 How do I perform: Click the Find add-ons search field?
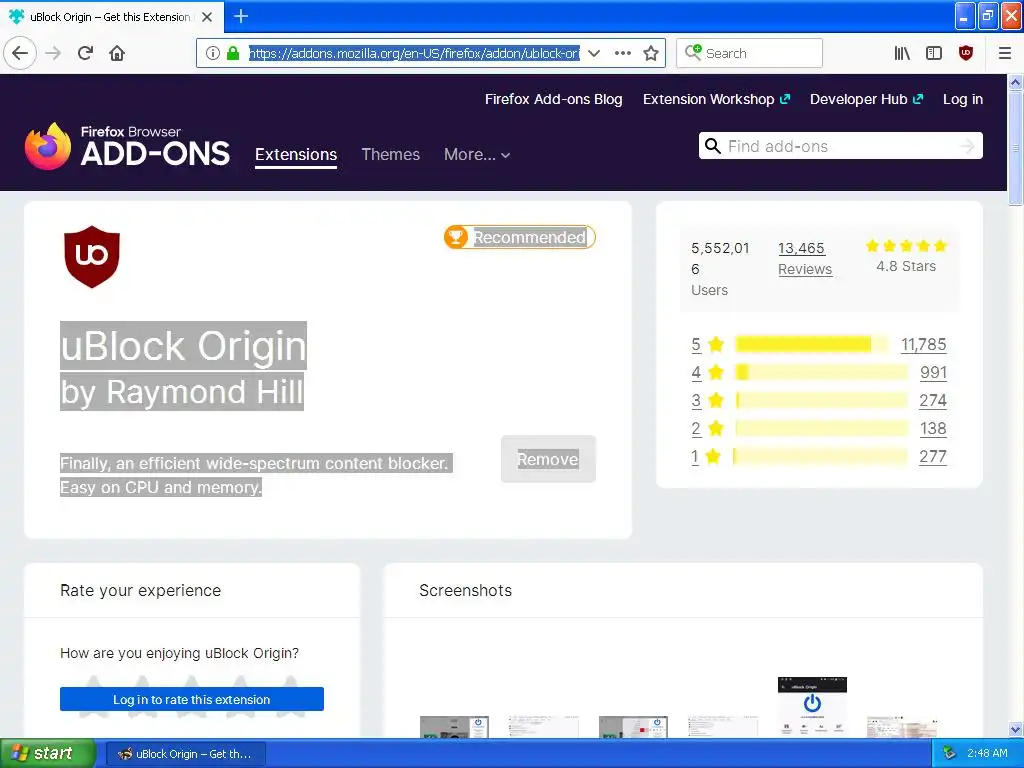tap(840, 146)
